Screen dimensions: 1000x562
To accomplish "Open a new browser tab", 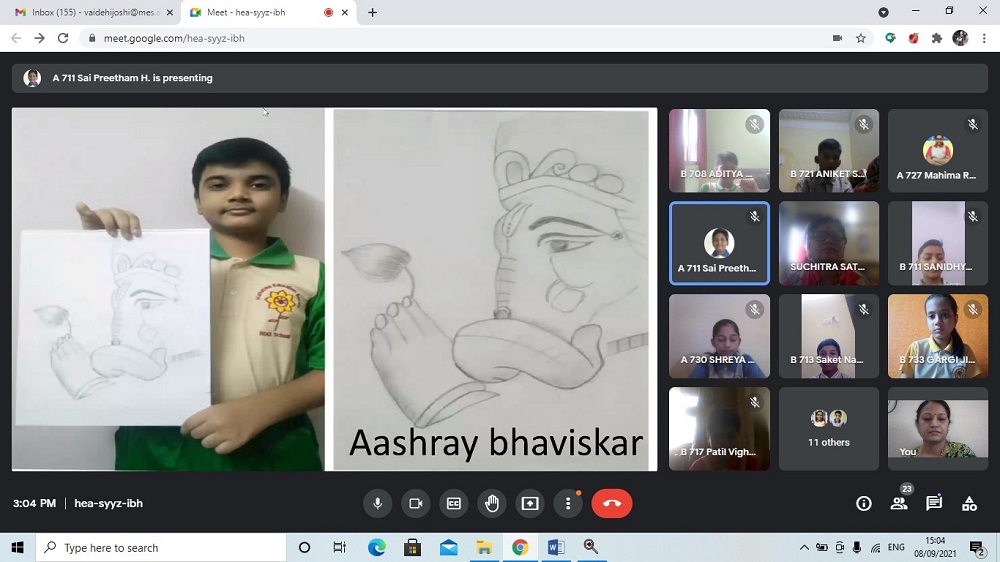I will pos(373,12).
